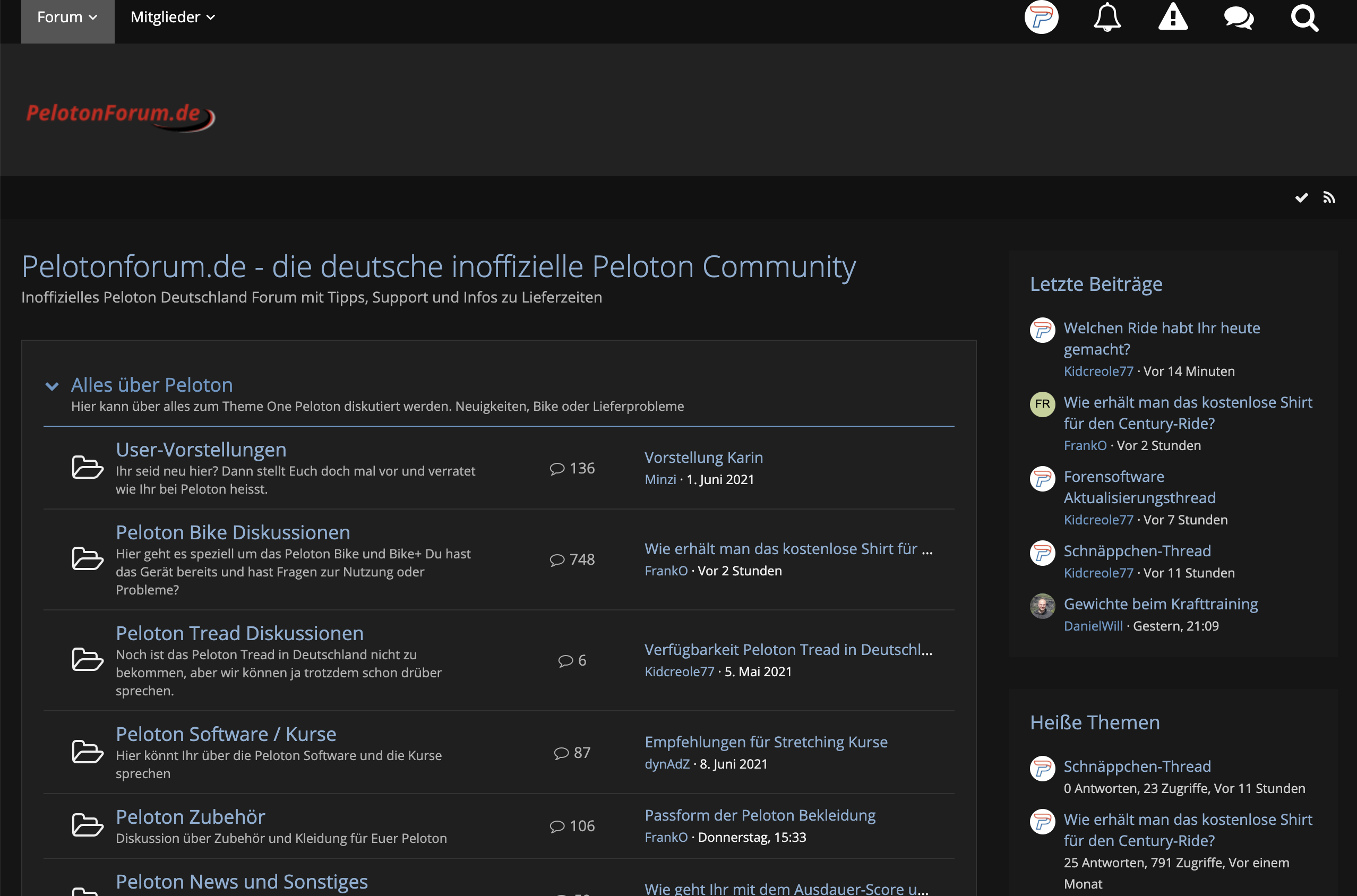Screen dimensions: 1357x896
Task: Open the Peloton News und Sonstiges forum
Action: tap(242, 882)
